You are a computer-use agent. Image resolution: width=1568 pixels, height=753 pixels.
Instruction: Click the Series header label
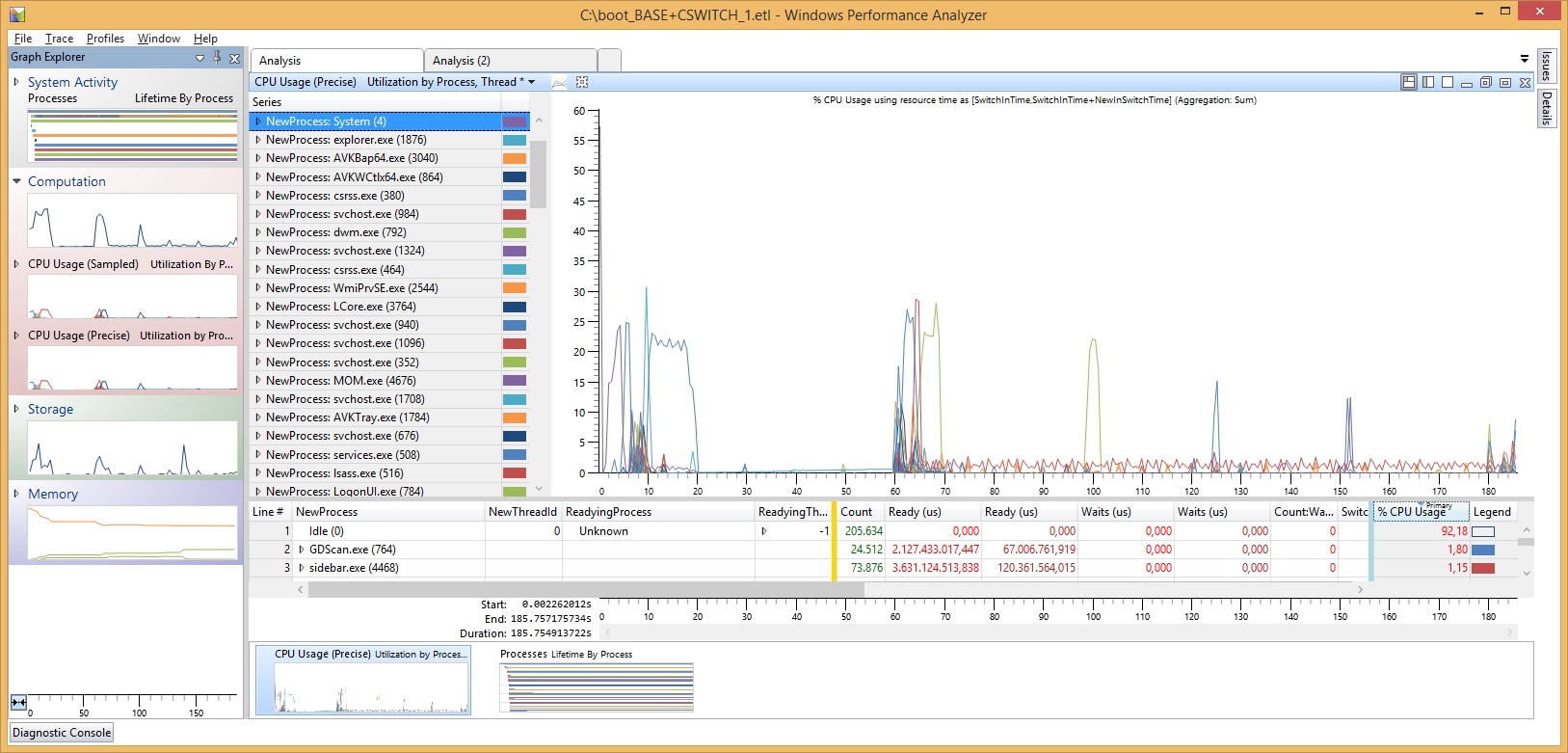(x=267, y=102)
